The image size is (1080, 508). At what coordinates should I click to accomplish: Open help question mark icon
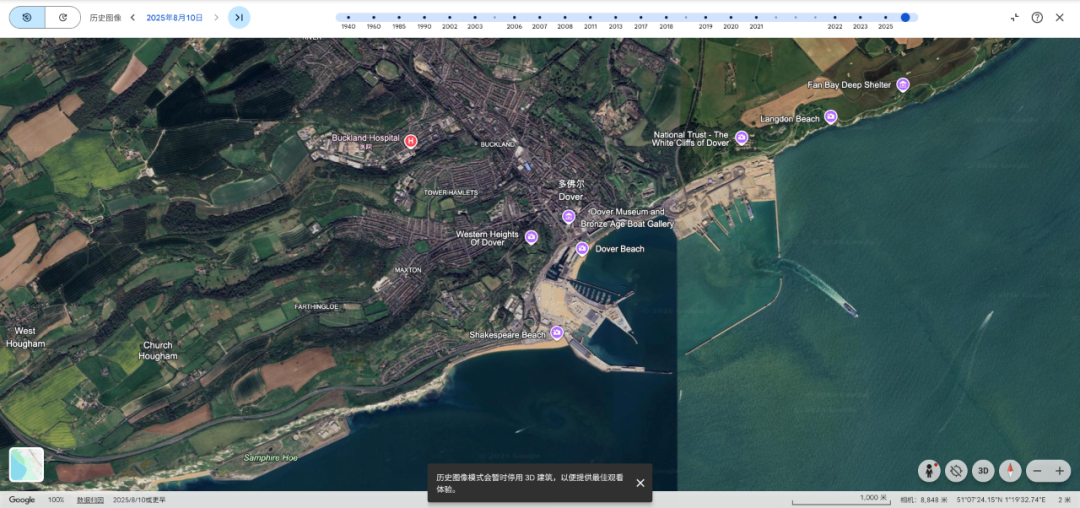tap(1037, 17)
